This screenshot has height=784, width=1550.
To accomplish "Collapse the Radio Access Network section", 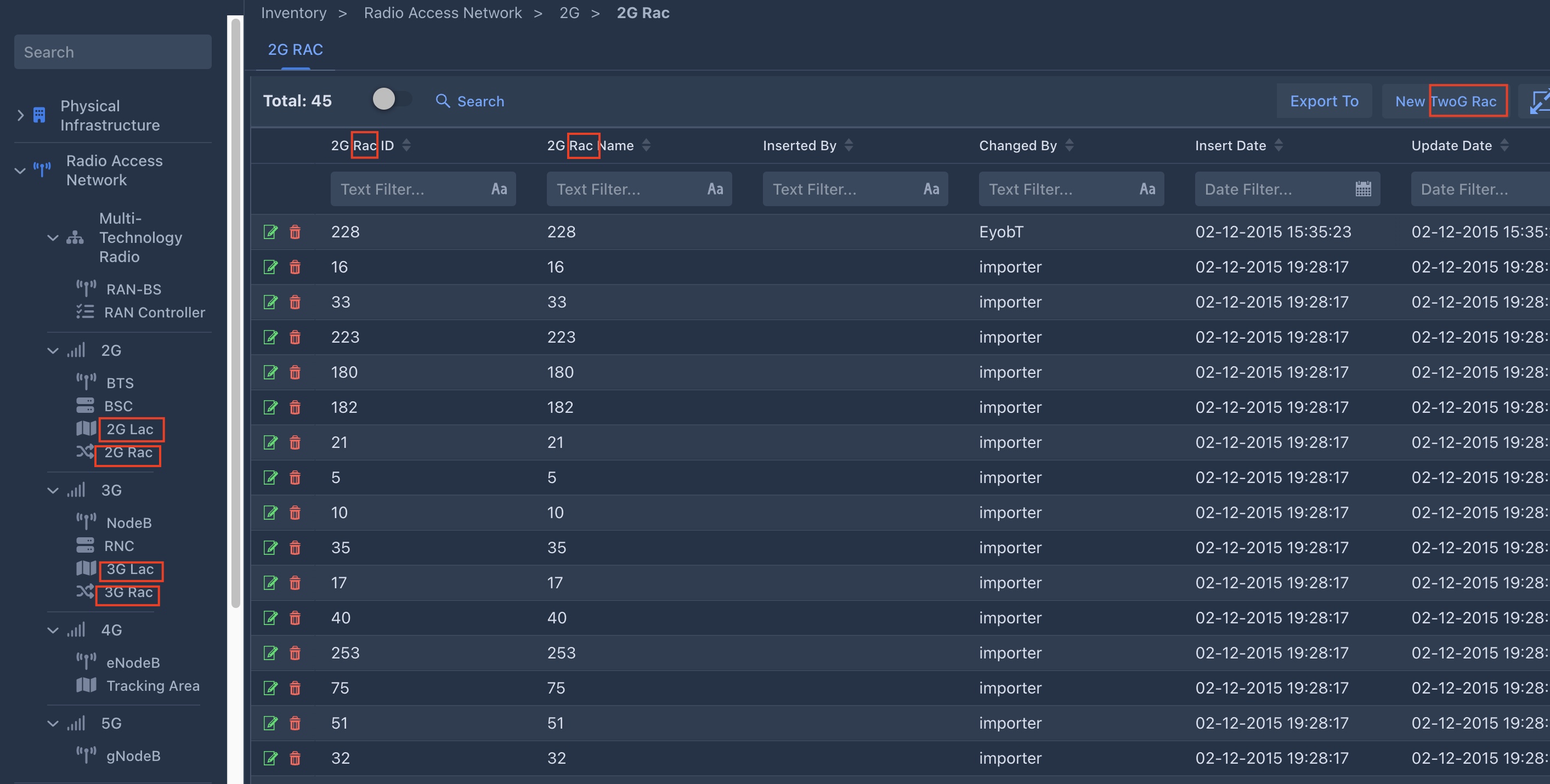I will pyautogui.click(x=20, y=171).
